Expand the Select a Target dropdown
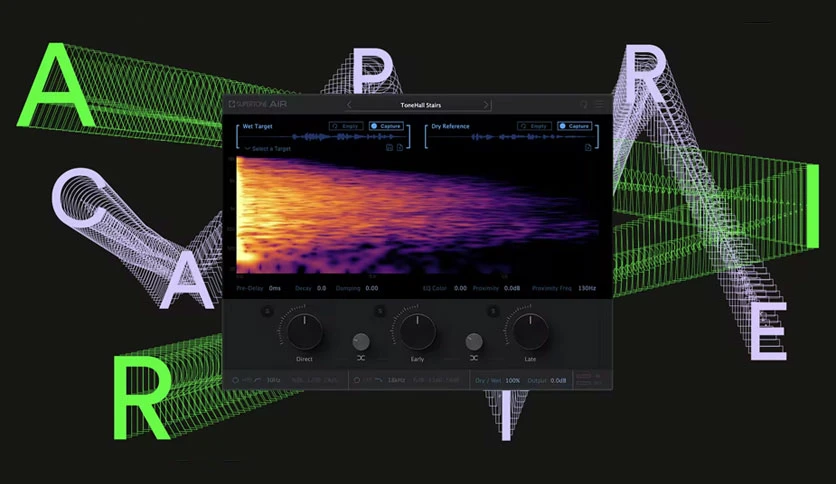 (x=268, y=149)
